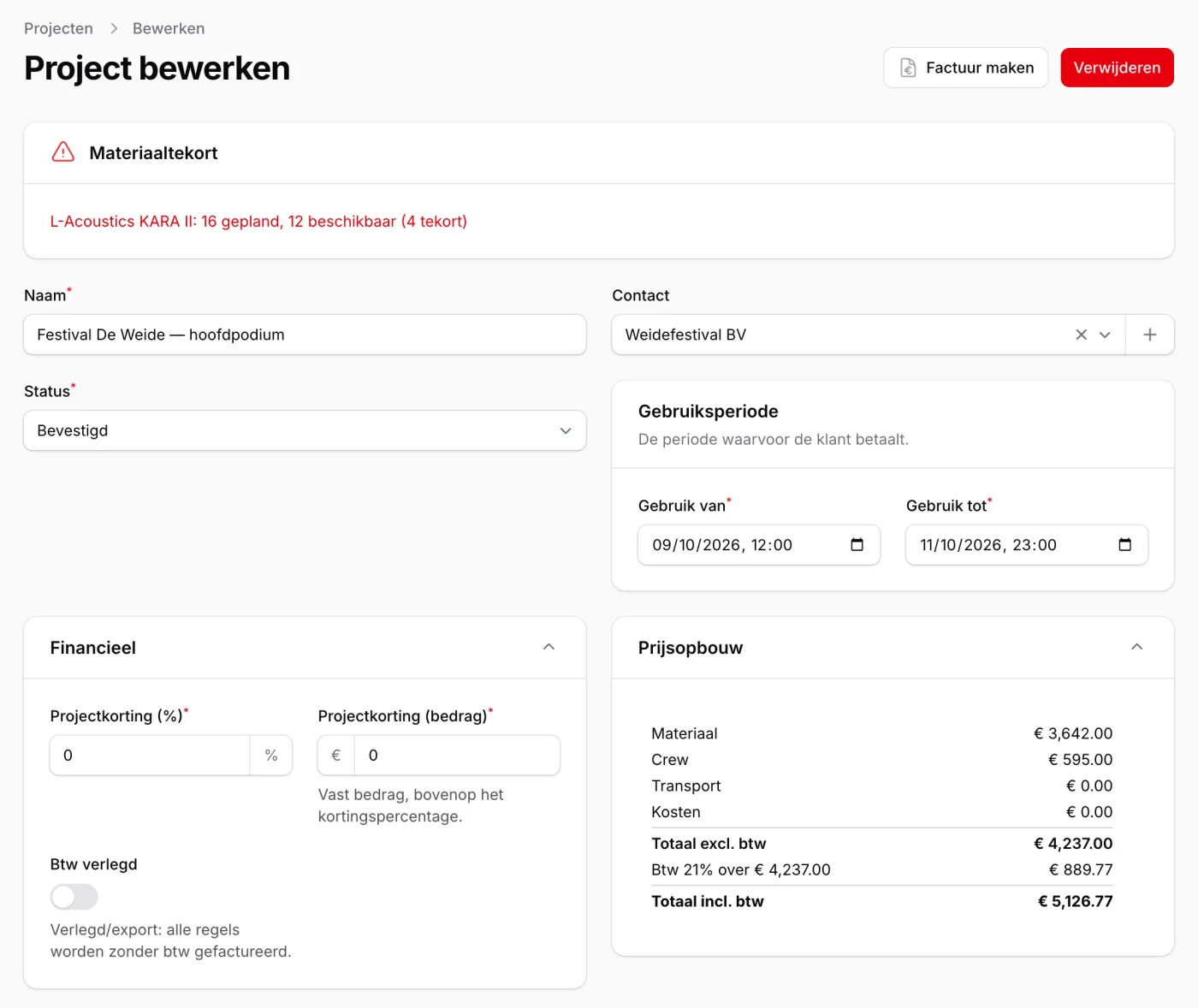The image size is (1198, 1008).
Task: Click the L-Acoustics KARA II shortage message
Action: click(258, 221)
